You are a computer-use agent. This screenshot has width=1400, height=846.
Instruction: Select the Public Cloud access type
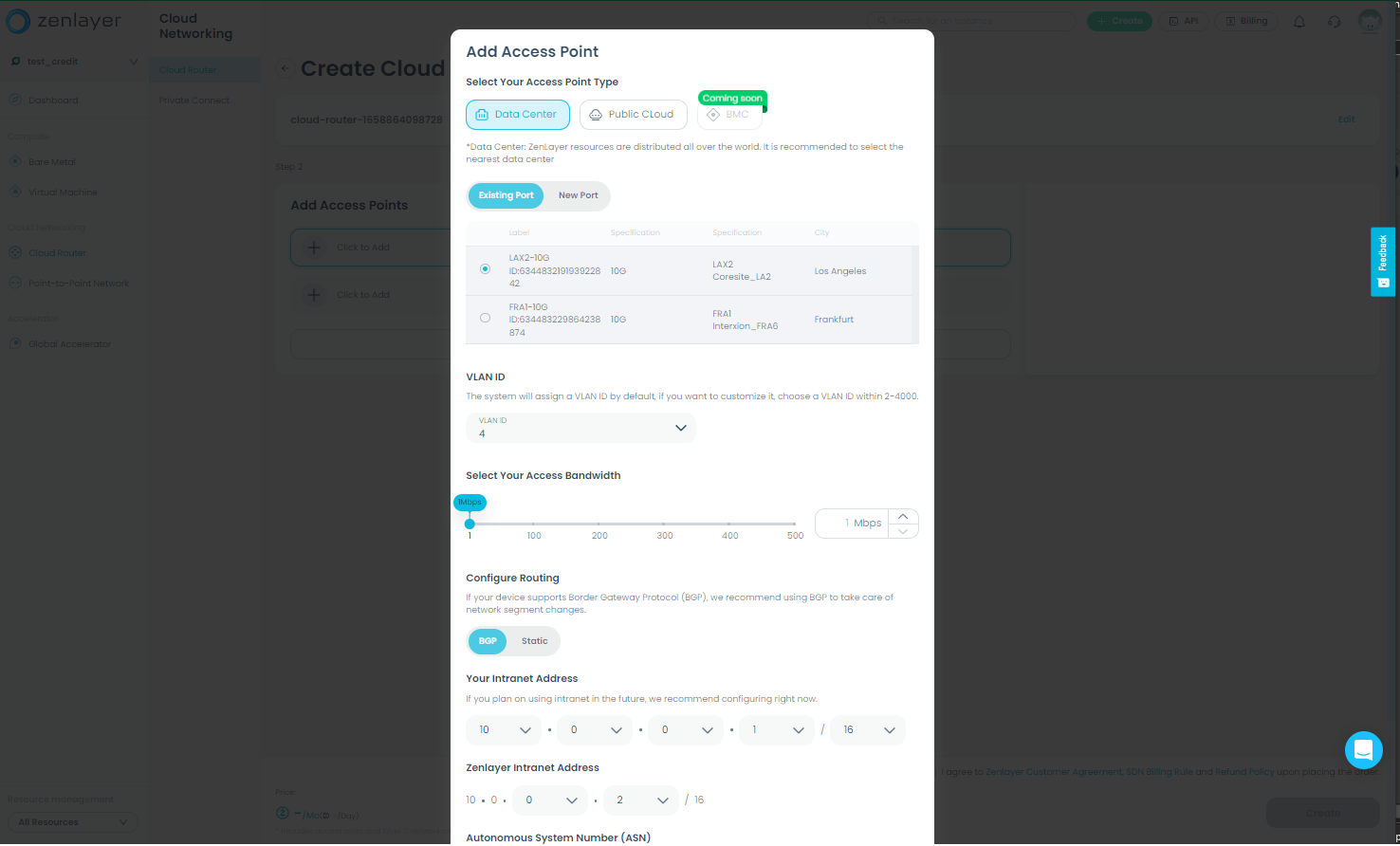(633, 115)
